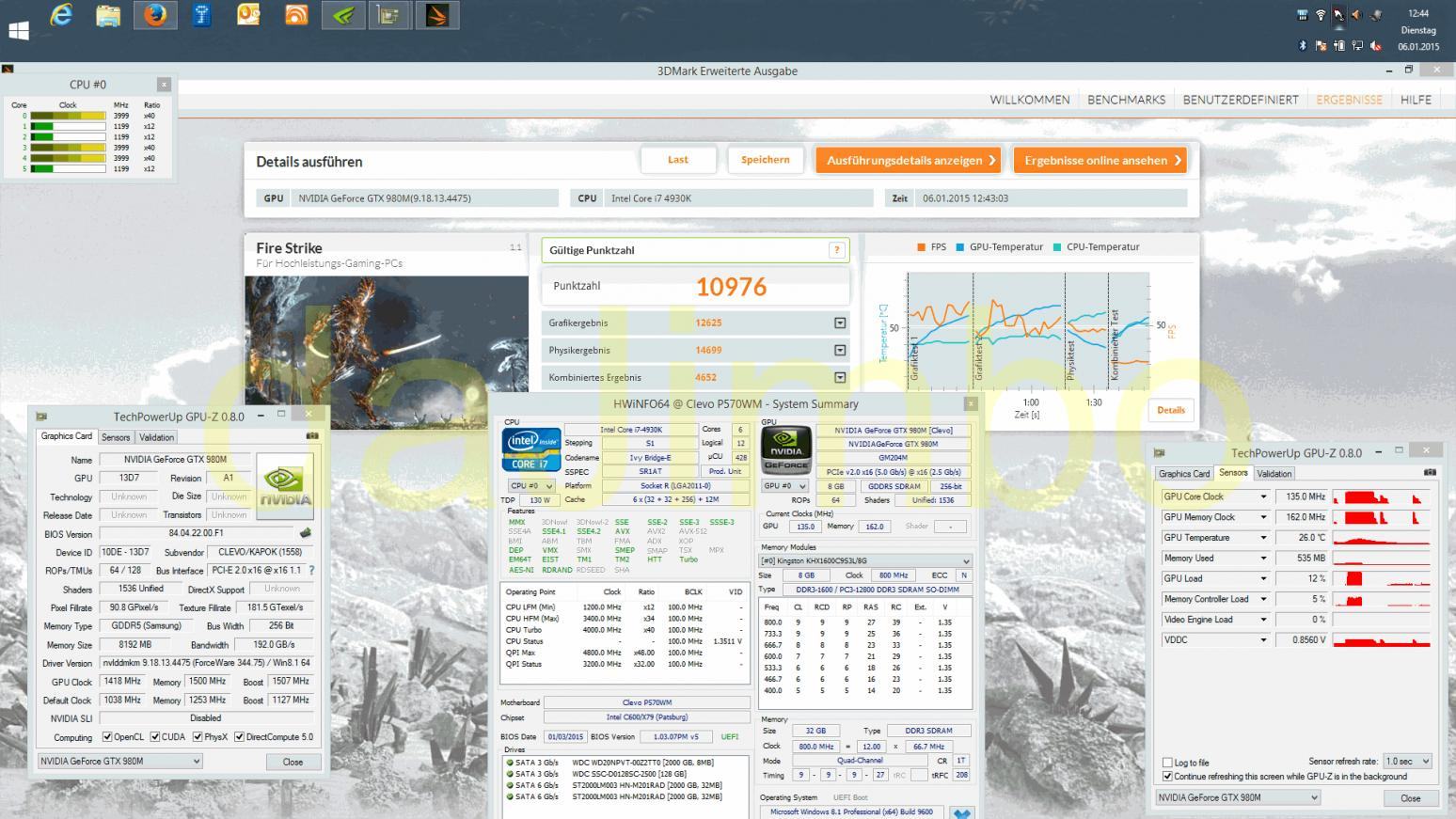This screenshot has height=819, width=1456.
Task: Uncheck Continue refreshing while GPU-Z is in background
Action: click(x=1168, y=777)
